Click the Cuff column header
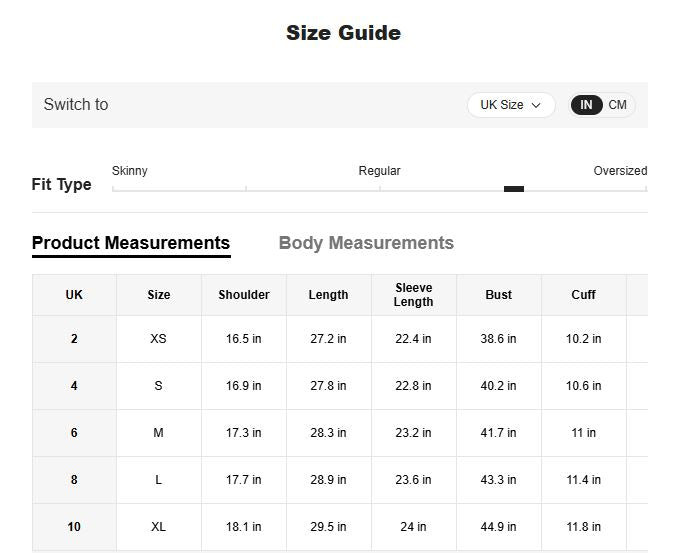Viewport: 678px width, 553px height. (x=583, y=295)
